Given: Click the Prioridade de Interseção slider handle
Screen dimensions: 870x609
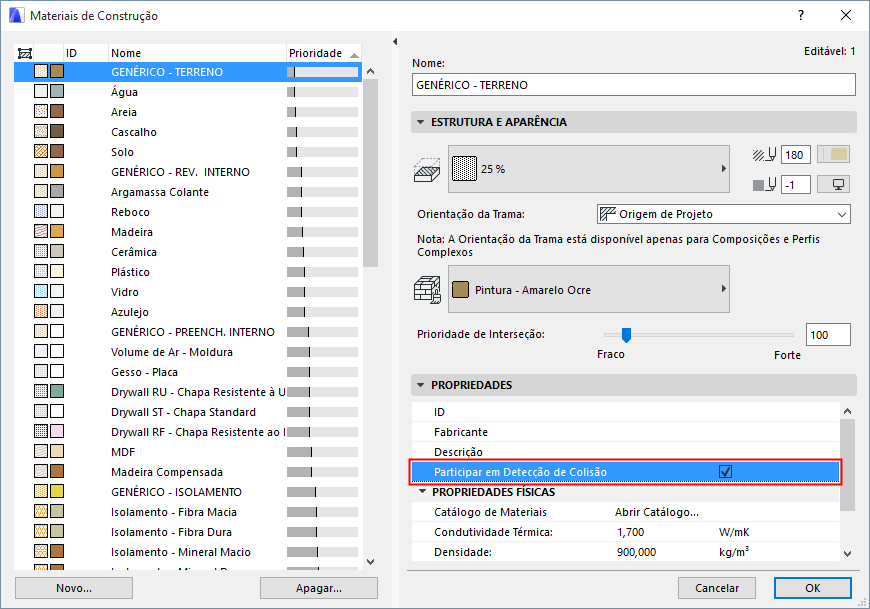Looking at the screenshot, I should pyautogui.click(x=626, y=334).
